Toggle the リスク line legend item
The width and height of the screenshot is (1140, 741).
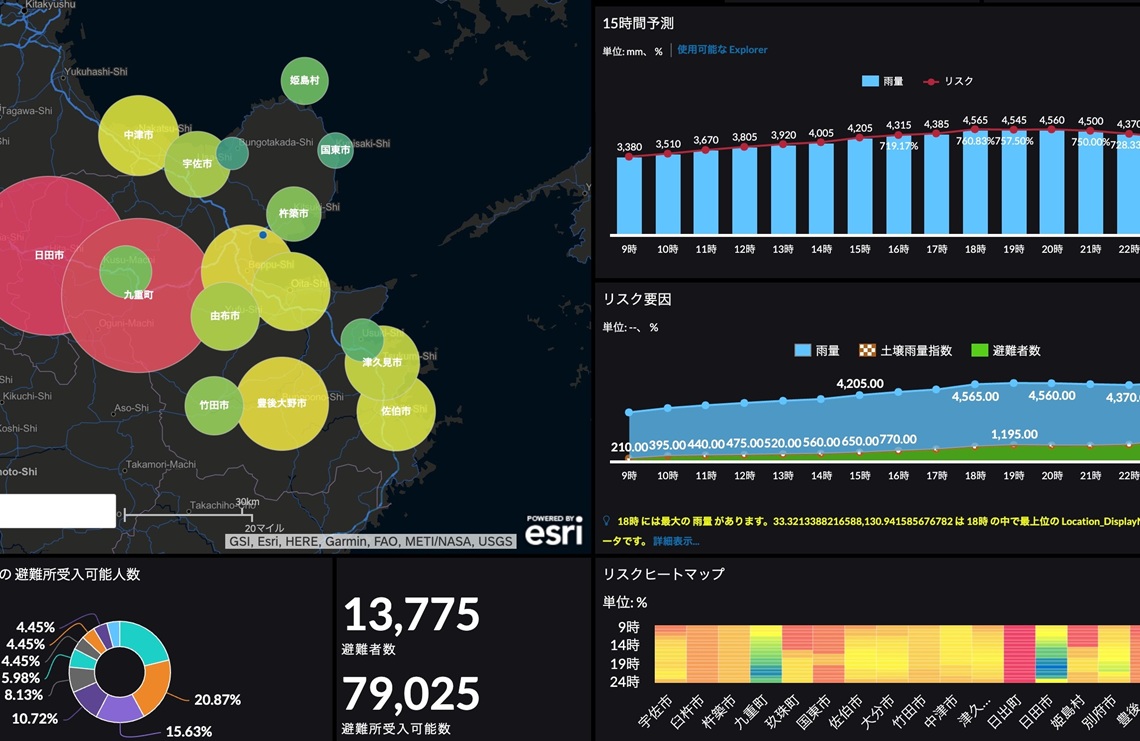(948, 81)
